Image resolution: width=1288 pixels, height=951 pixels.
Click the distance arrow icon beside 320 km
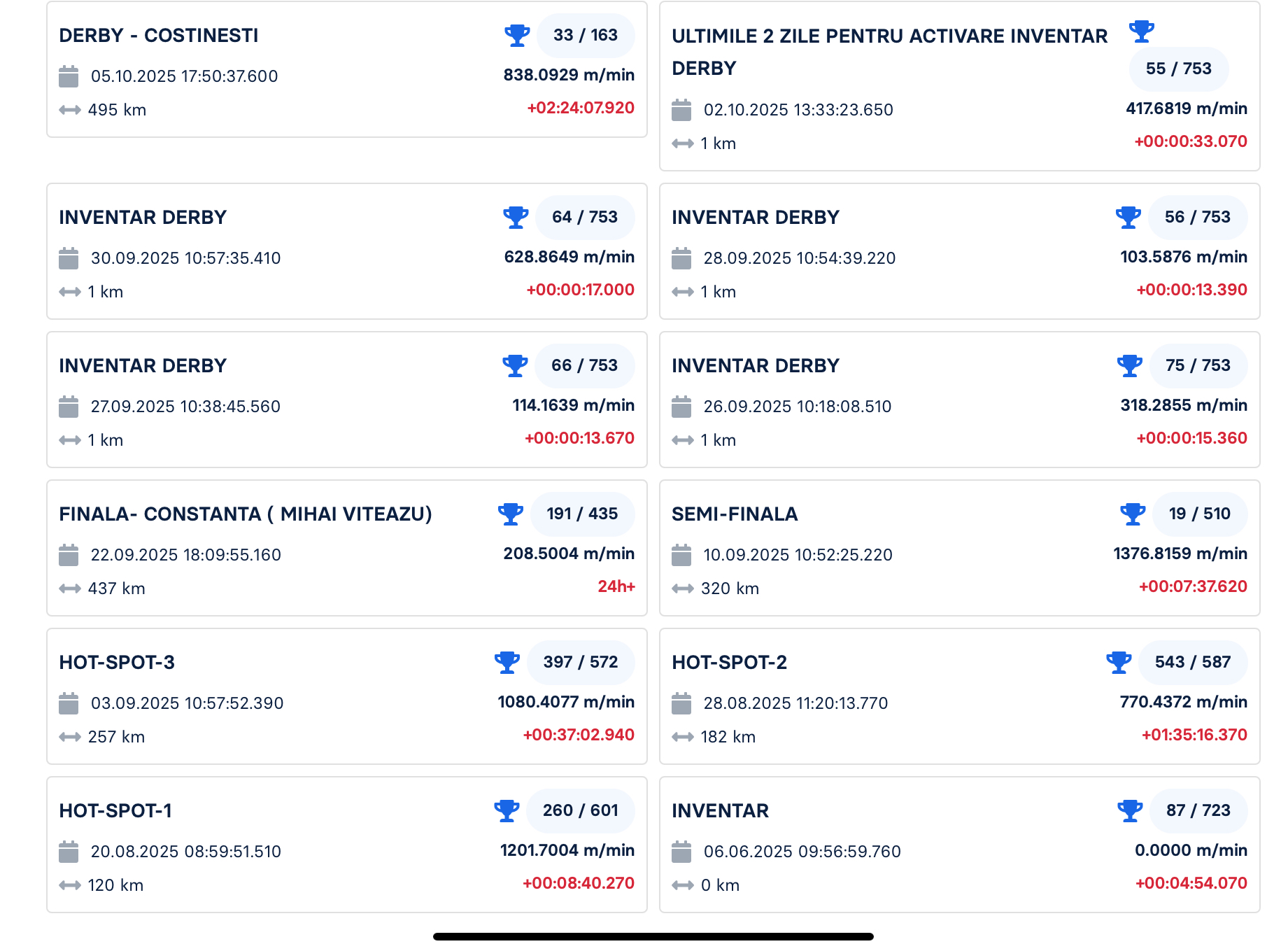[x=683, y=589]
